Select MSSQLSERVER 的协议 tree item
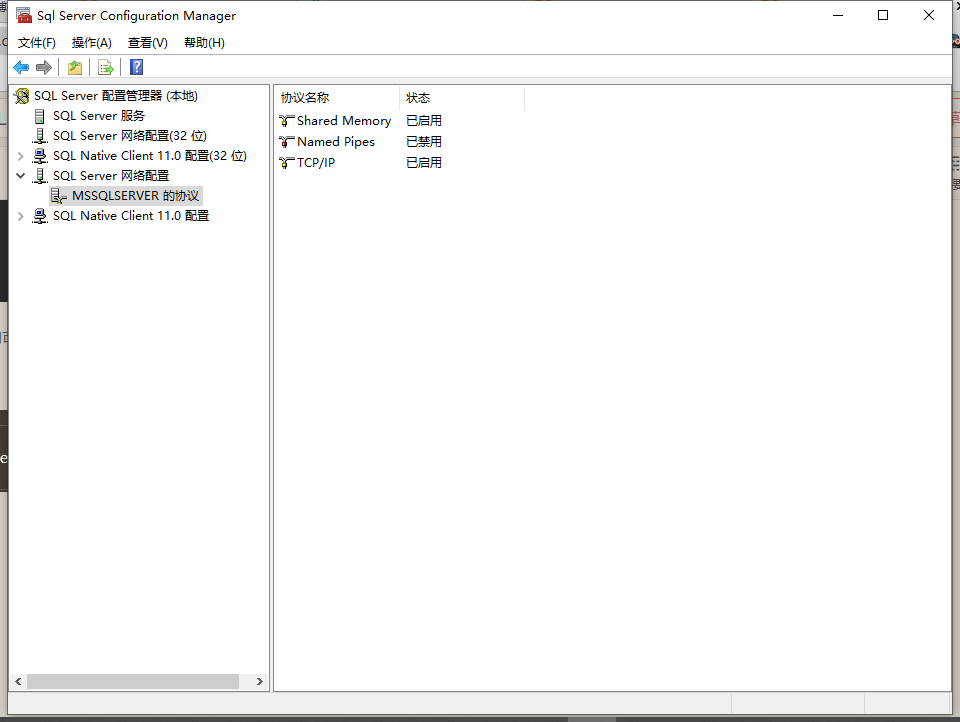The width and height of the screenshot is (960, 722). tap(135, 196)
